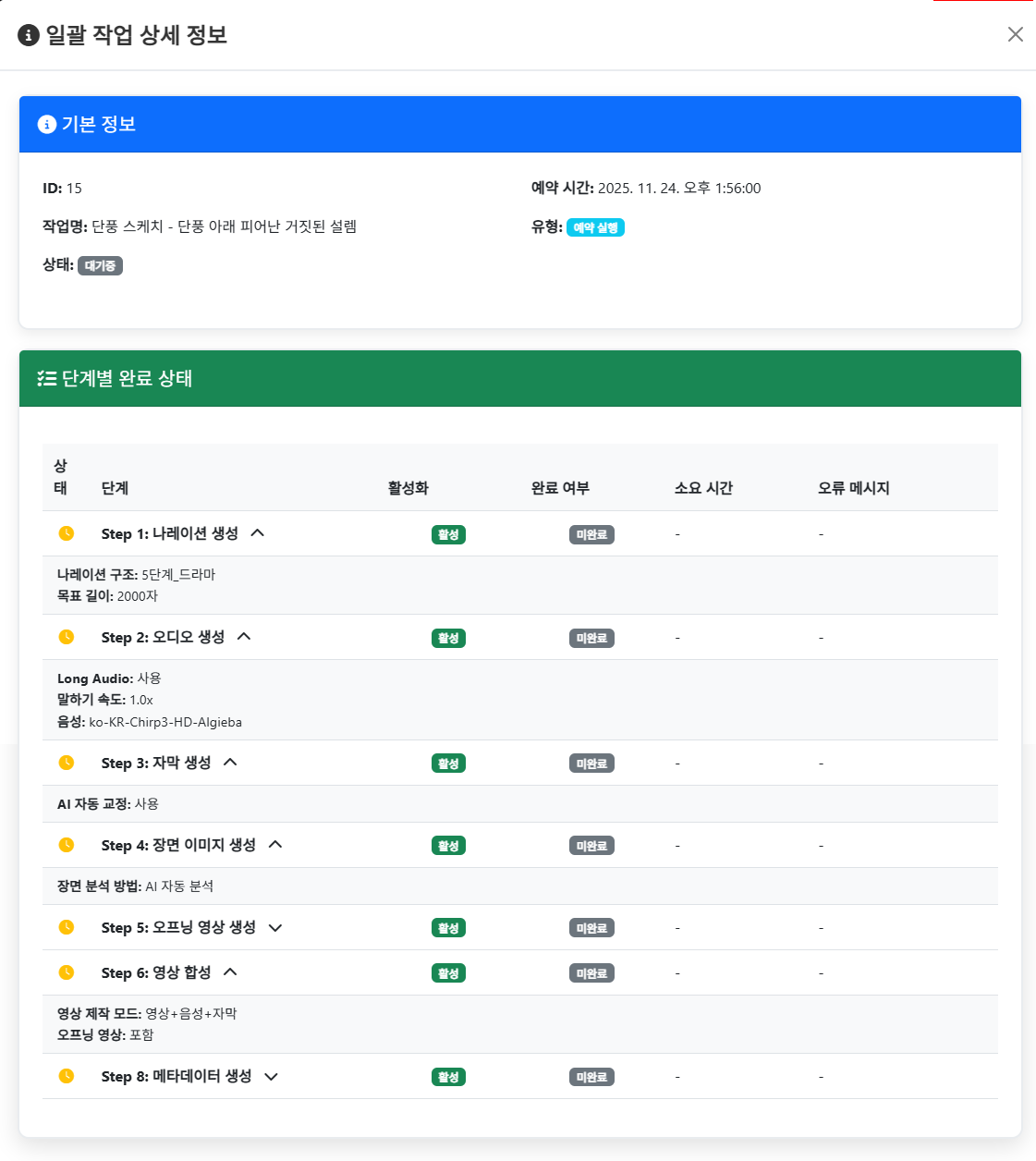Collapse Step 4 장면 이미지 생성 details
The image size is (1036, 1161).
coord(275,845)
